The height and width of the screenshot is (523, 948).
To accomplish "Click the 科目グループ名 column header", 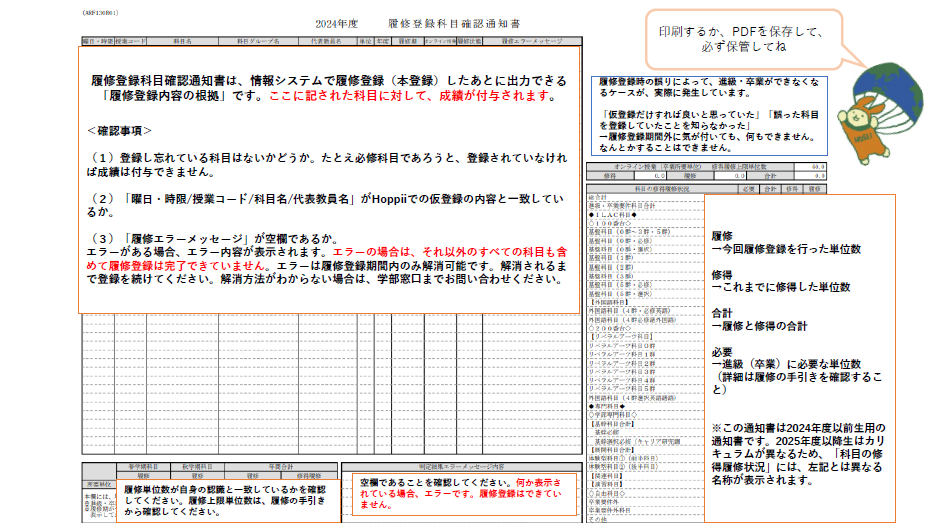I will (257, 43).
